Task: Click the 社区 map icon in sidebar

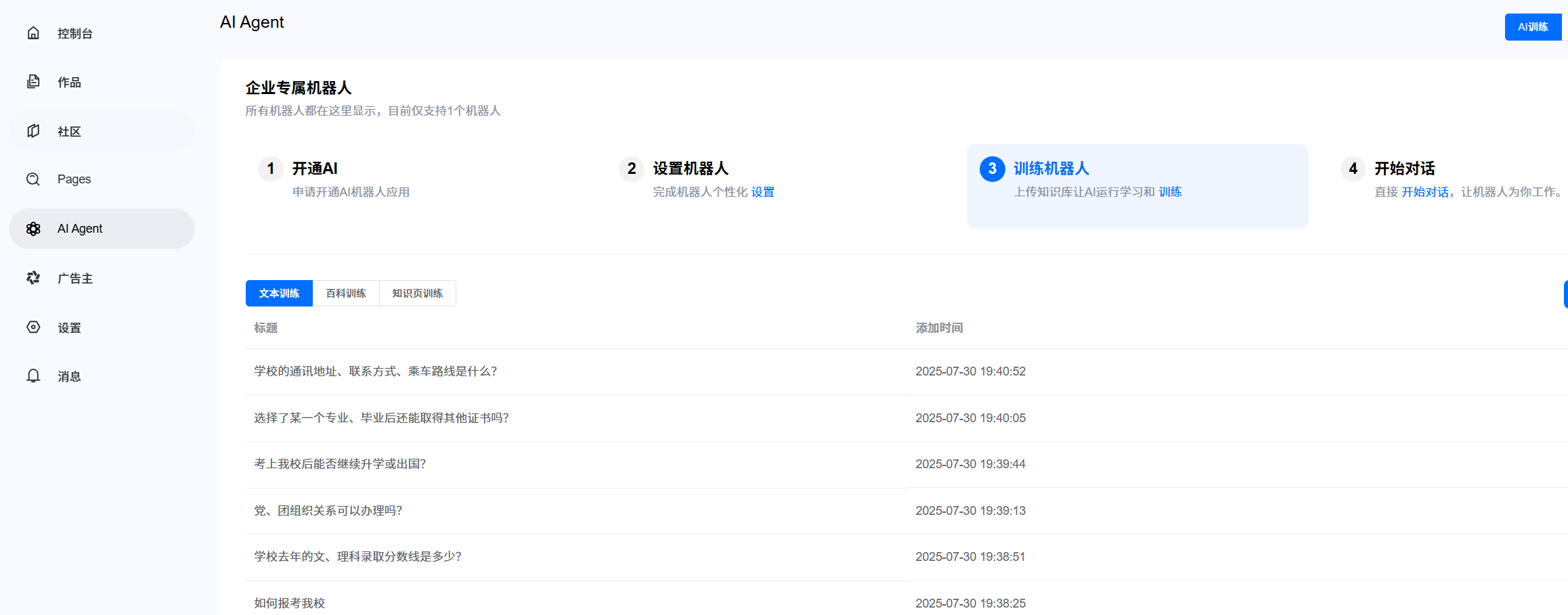Action: pyautogui.click(x=33, y=131)
